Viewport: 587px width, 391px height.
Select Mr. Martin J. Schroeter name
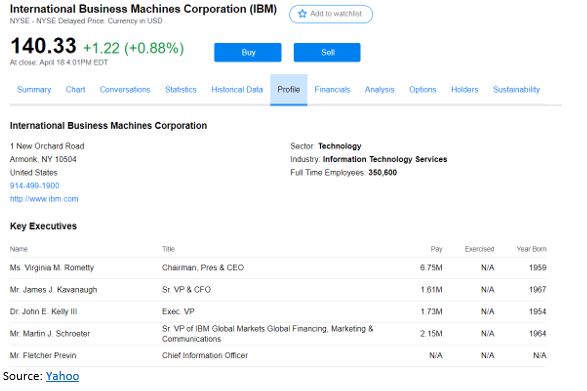click(x=50, y=333)
